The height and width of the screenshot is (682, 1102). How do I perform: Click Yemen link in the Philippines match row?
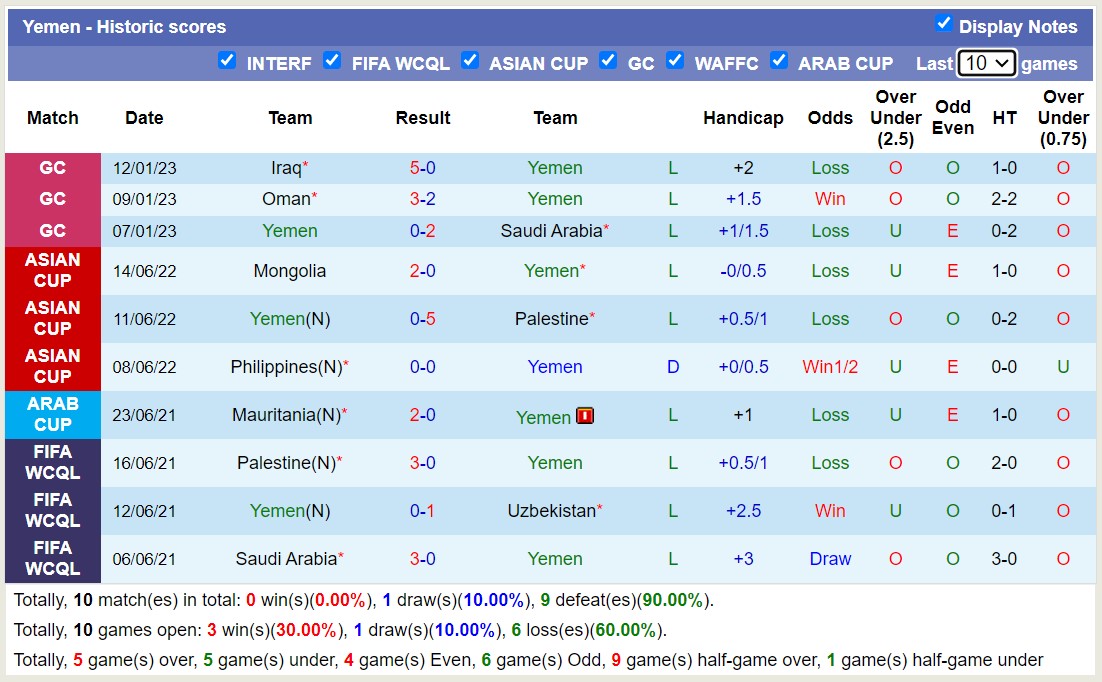click(555, 367)
